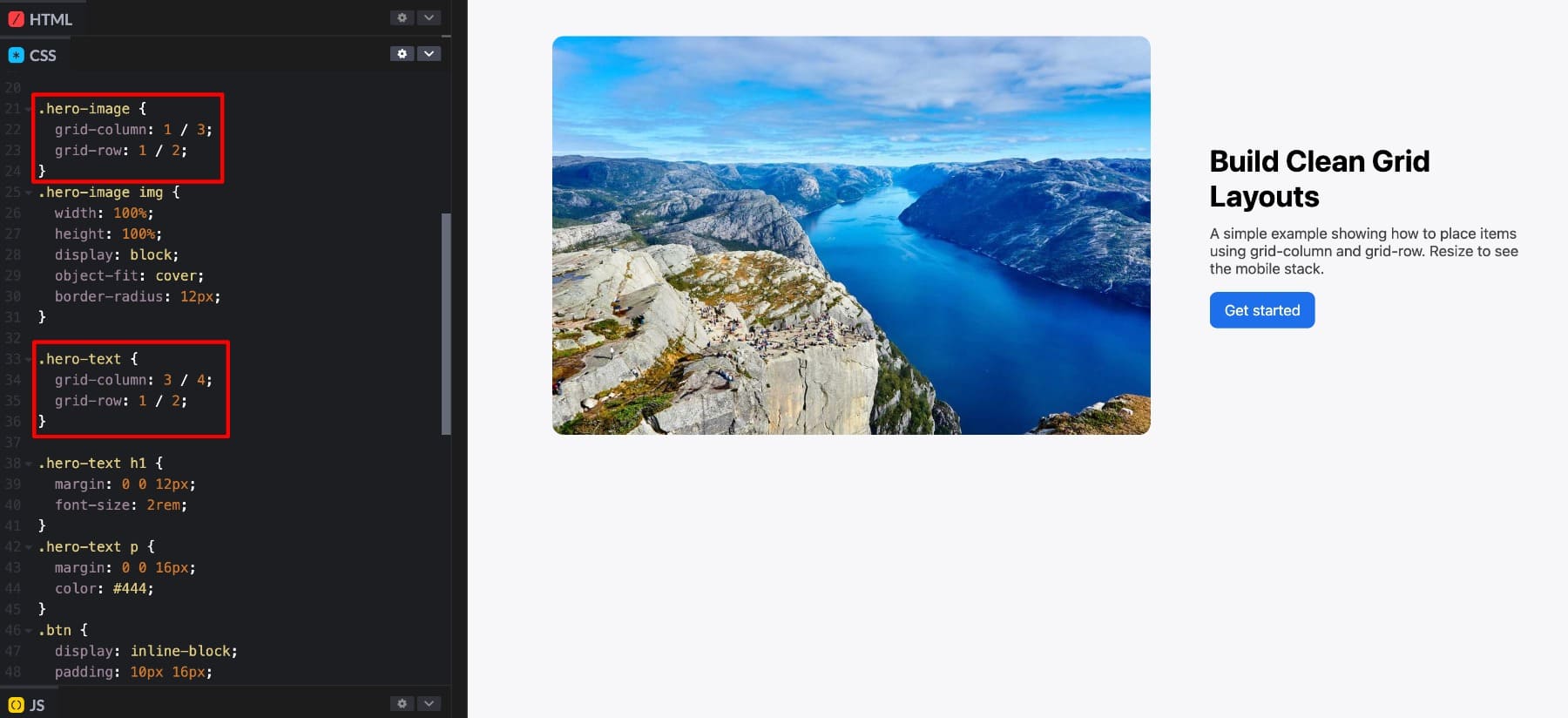Expand the CSS panel chevron dropdown
Screen dimensions: 1568x718
(429, 54)
